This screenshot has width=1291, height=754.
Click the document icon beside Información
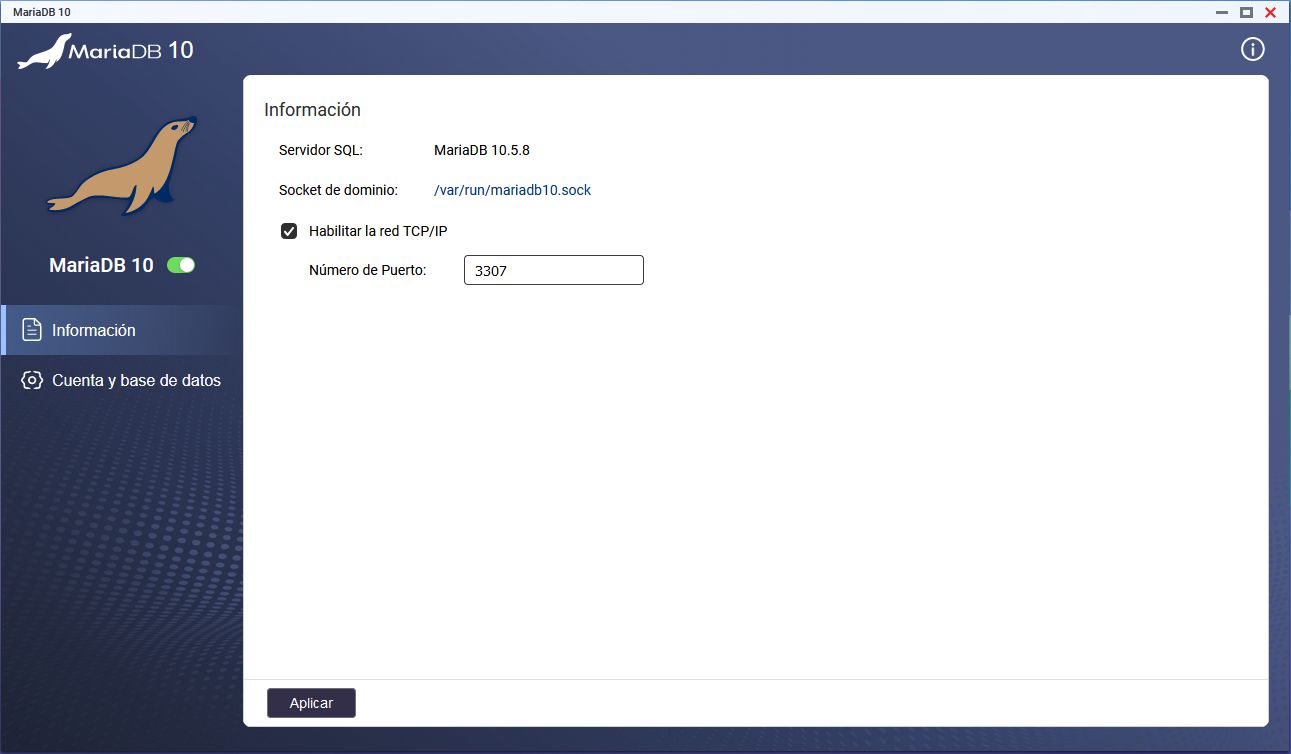32,330
